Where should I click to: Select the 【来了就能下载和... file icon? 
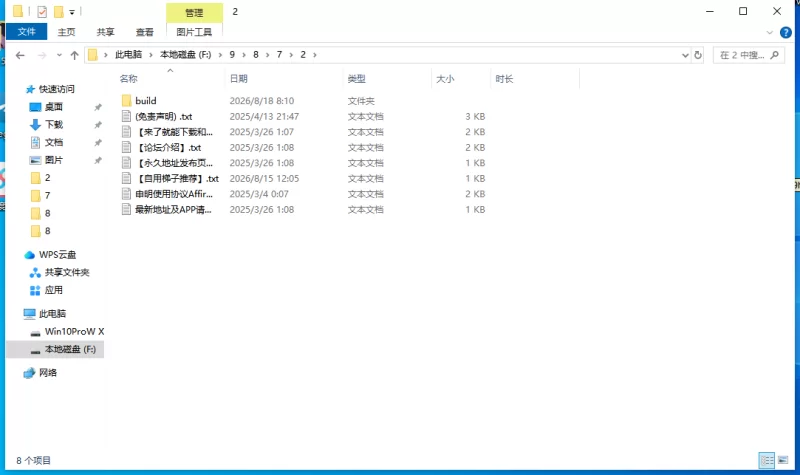127,132
